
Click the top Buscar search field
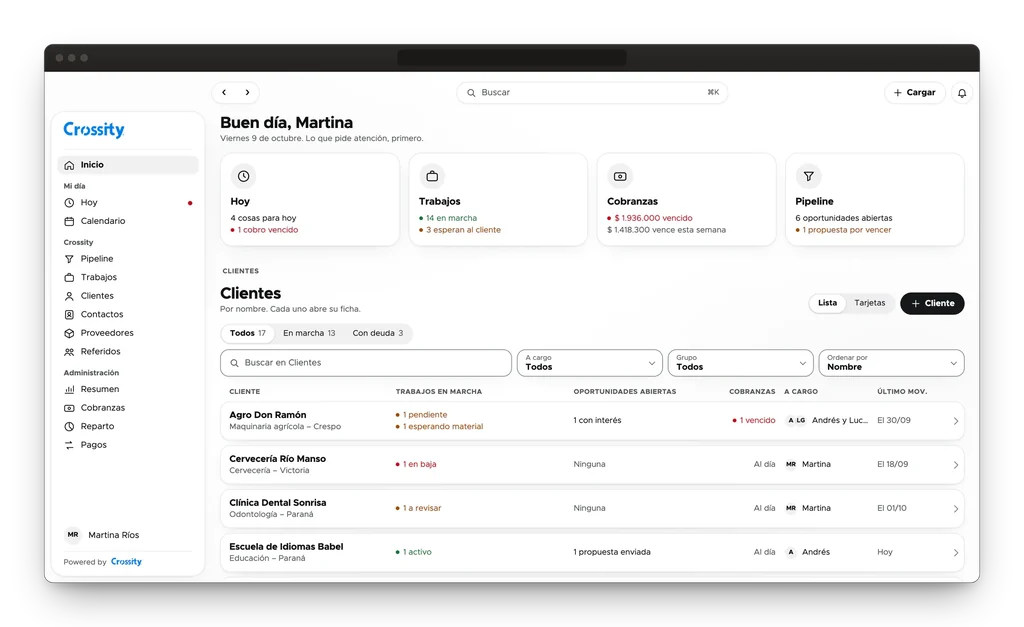(x=592, y=93)
